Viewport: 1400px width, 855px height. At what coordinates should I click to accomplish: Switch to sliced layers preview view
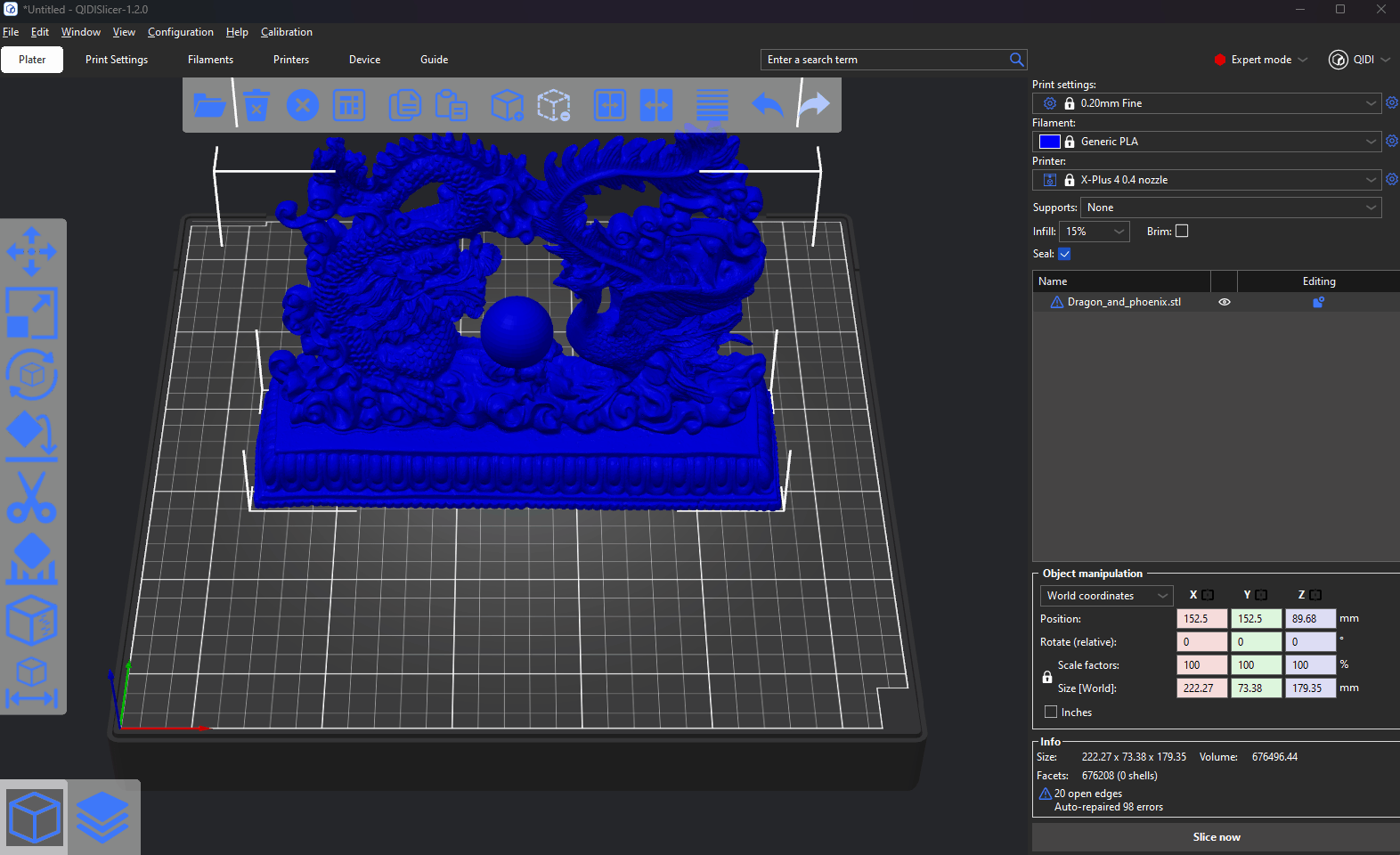[103, 817]
